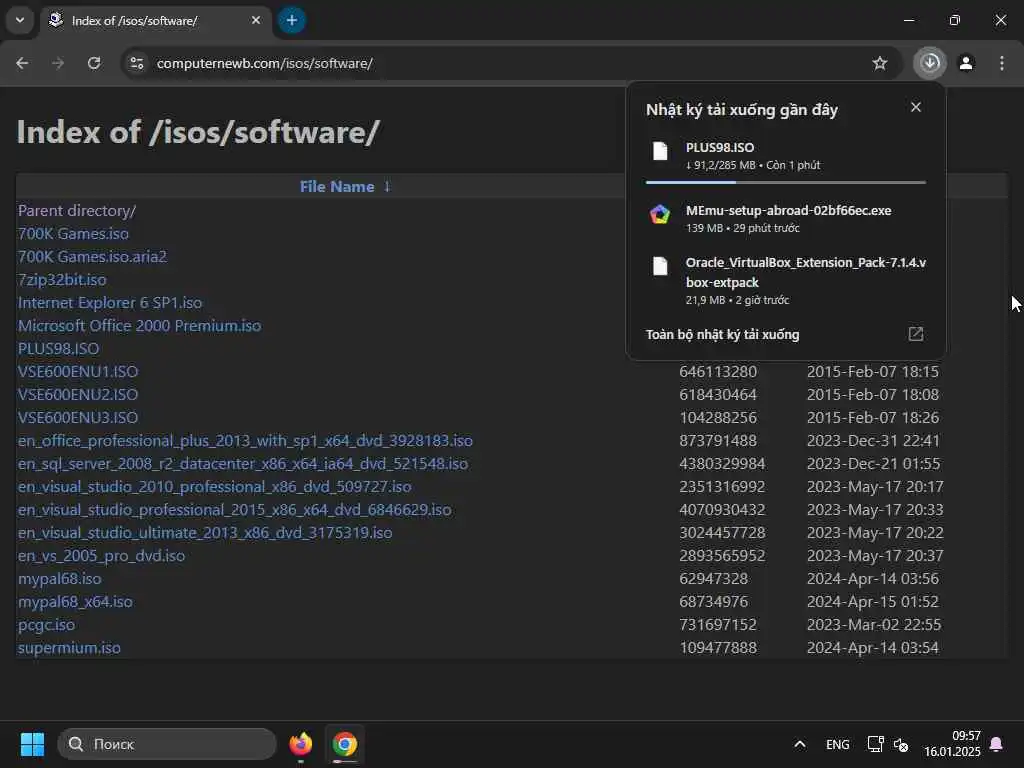This screenshot has width=1024, height=768.
Task: Click file size 646113280
Action: point(718,372)
